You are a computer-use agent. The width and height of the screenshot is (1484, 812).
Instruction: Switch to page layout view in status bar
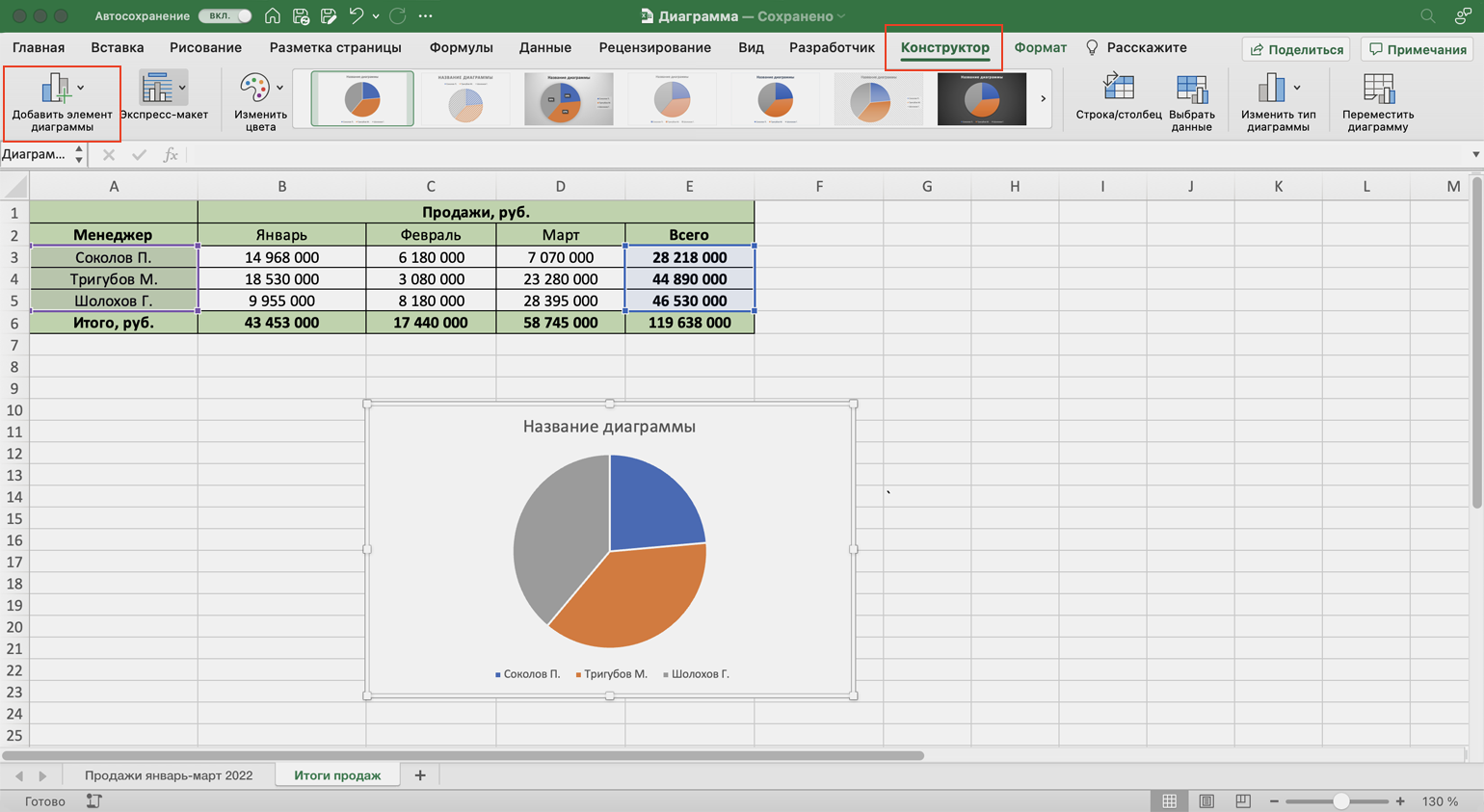1206,801
